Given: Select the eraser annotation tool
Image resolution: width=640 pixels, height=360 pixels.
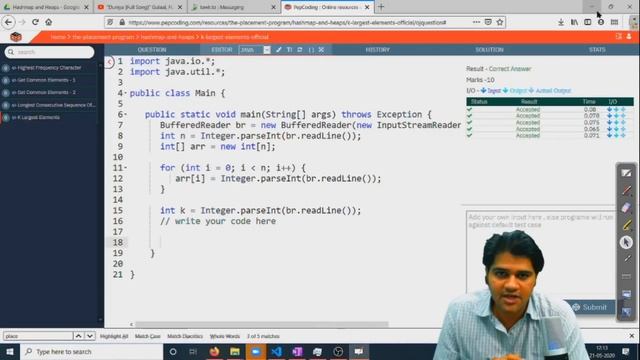Looking at the screenshot, I should click(626, 208).
